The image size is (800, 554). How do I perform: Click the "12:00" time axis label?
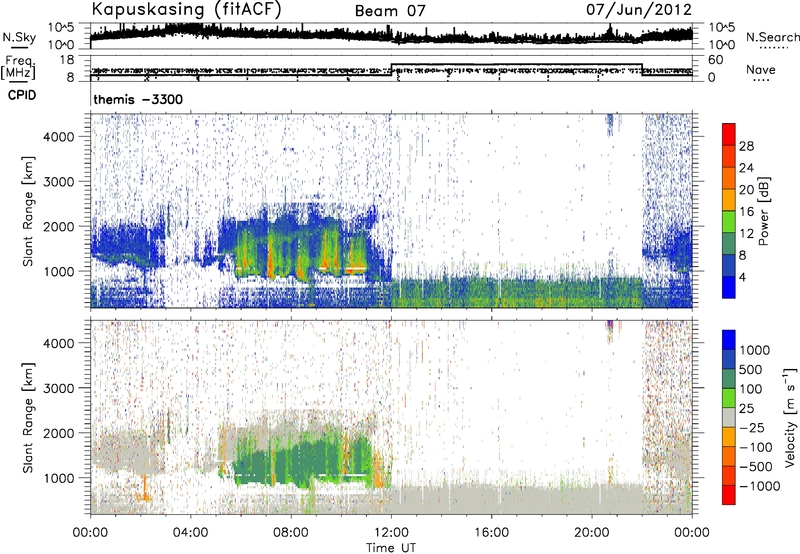[391, 533]
